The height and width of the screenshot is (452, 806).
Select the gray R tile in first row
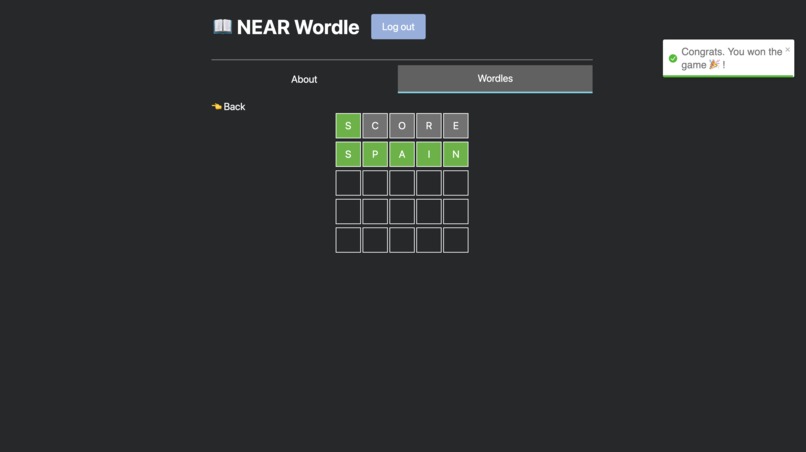pyautogui.click(x=429, y=126)
